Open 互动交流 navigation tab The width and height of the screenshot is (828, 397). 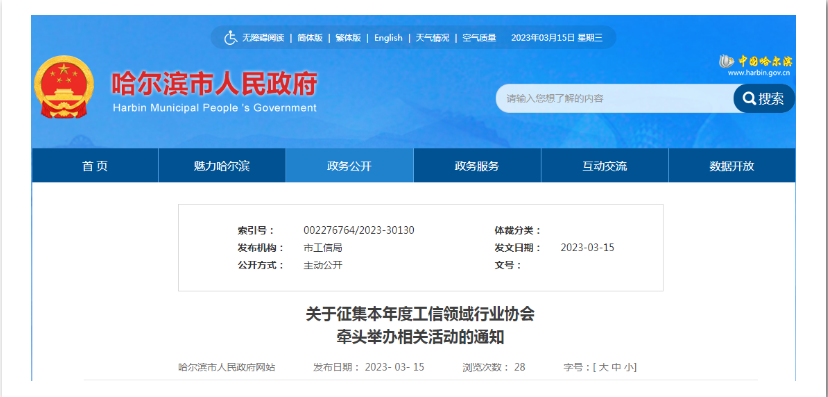click(x=605, y=166)
